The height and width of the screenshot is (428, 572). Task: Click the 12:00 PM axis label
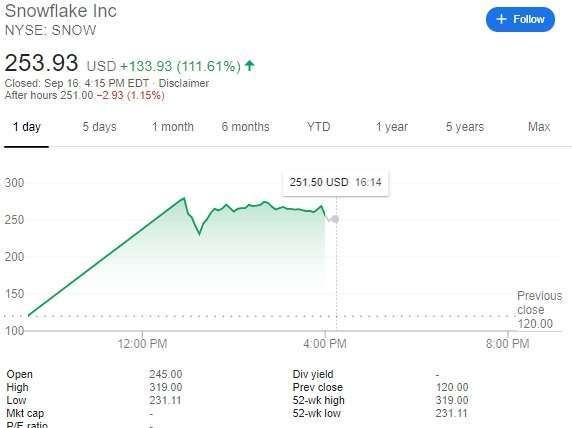142,344
